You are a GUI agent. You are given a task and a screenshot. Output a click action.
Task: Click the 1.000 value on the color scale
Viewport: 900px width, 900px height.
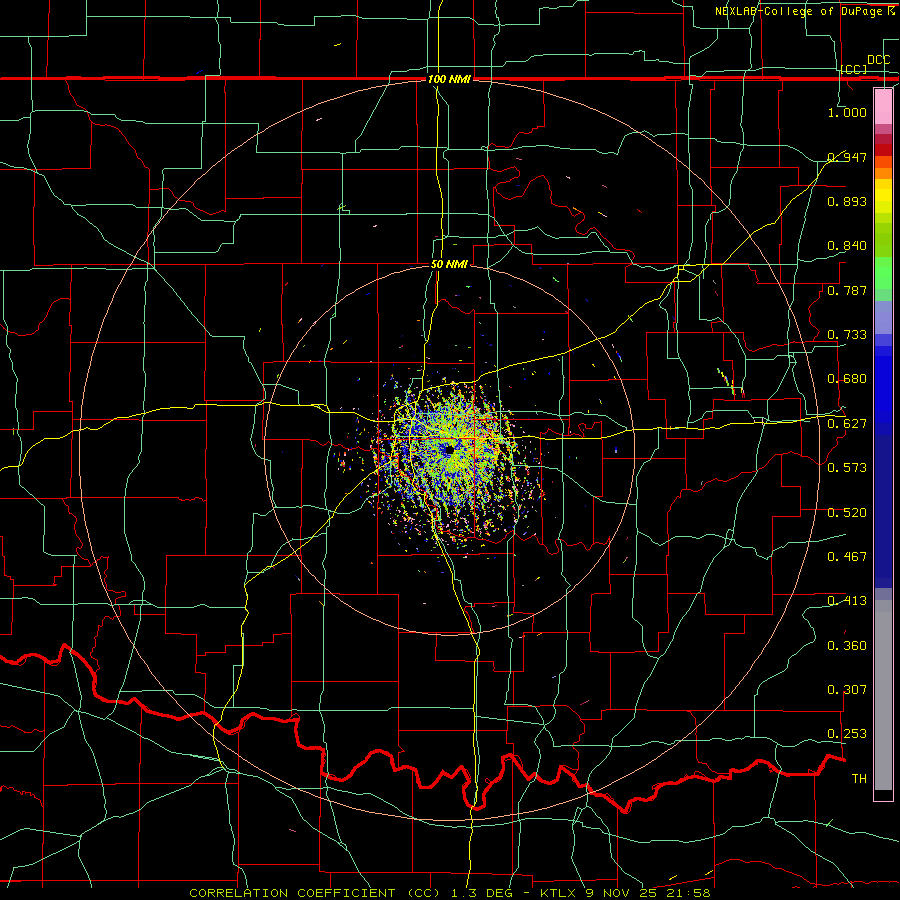click(847, 112)
